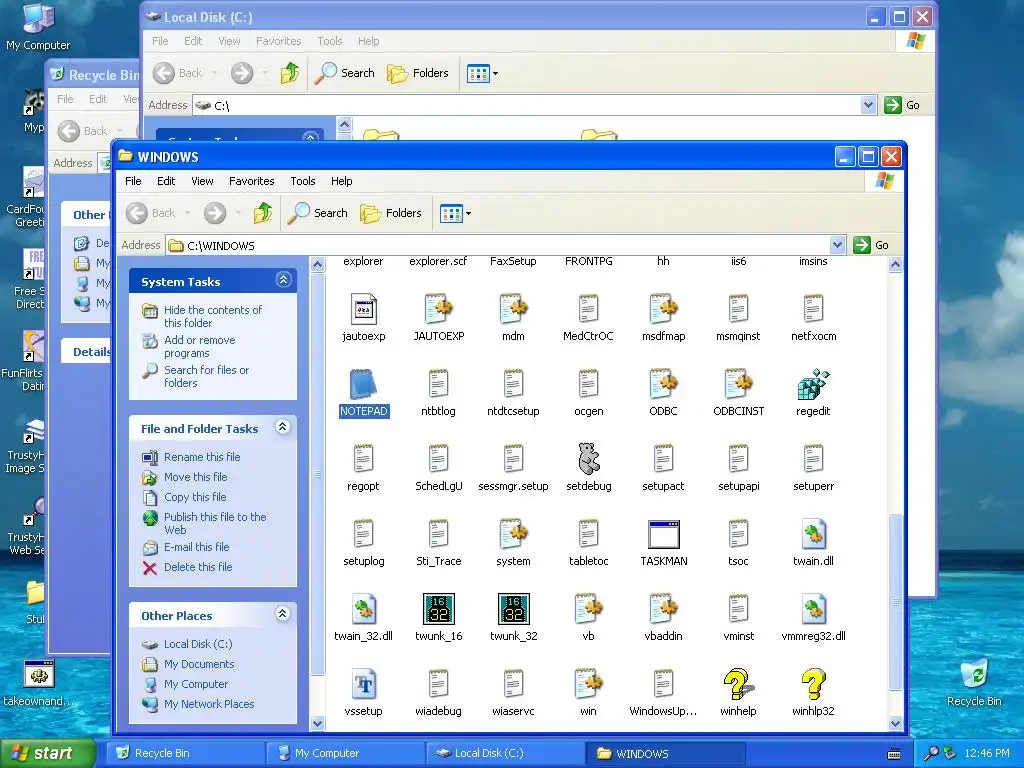Click Publish this file to the Web
Screen dimensions: 1024x768
click(215, 523)
